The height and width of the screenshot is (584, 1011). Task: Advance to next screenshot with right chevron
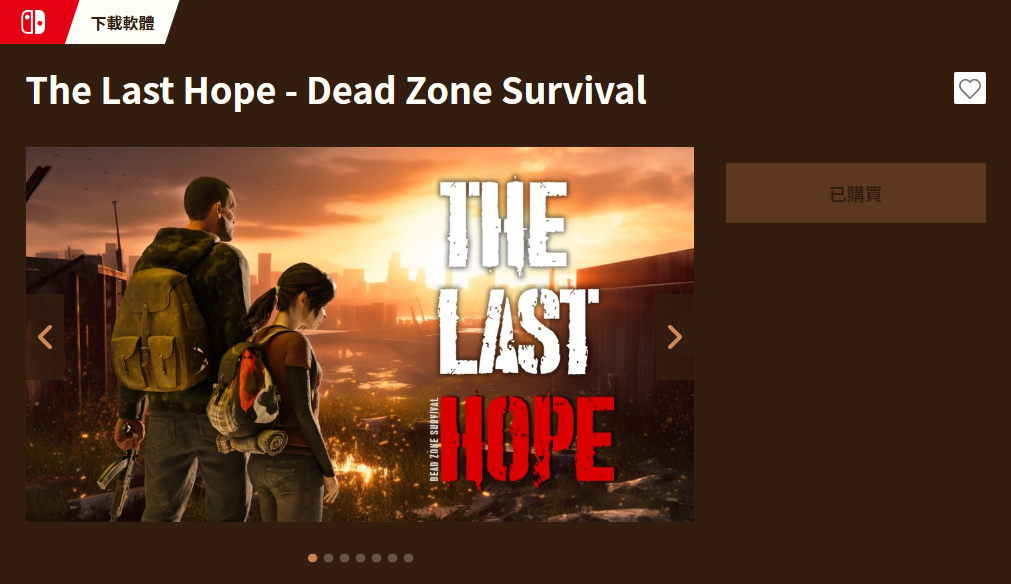[x=674, y=336]
